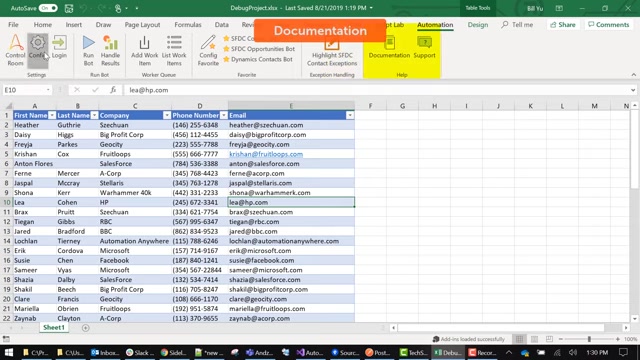Switch to Normal view icon
This screenshot has width=640, height=360.
(x=519, y=339)
